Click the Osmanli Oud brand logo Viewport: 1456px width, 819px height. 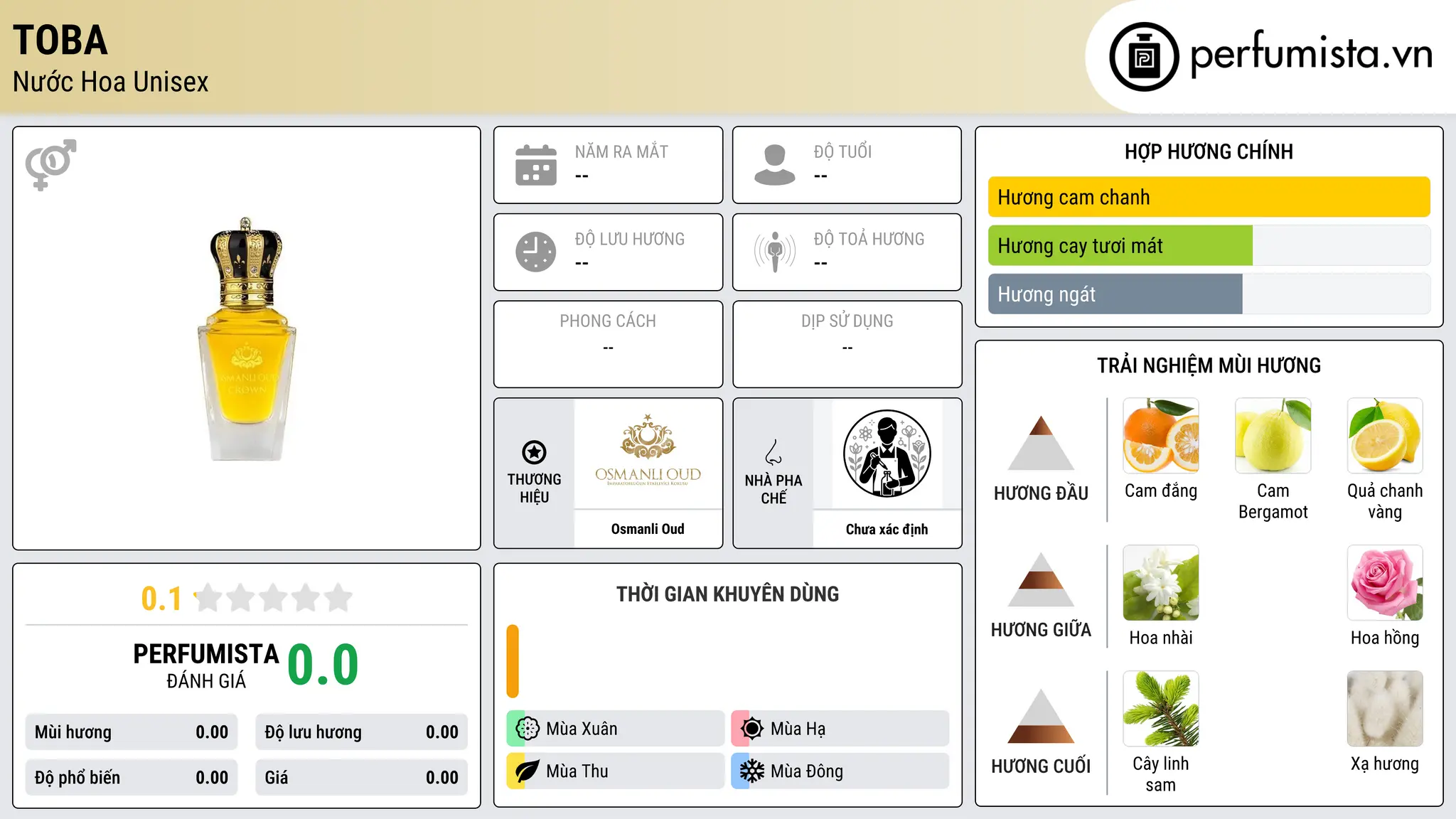pyautogui.click(x=648, y=451)
